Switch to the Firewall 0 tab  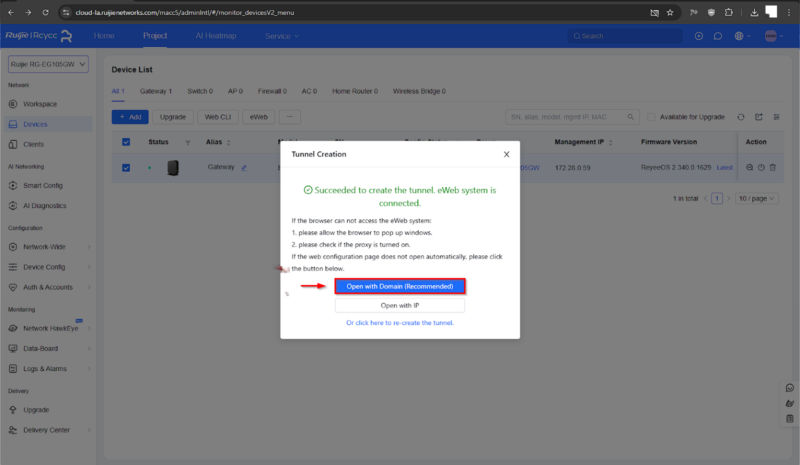pos(272,91)
